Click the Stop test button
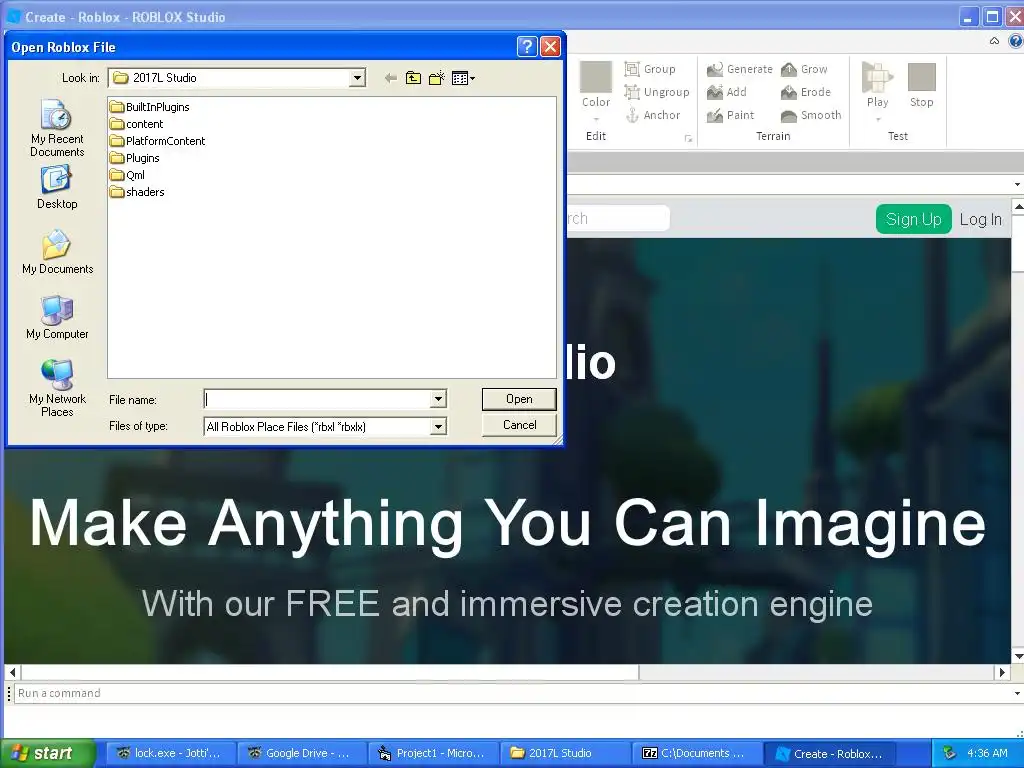The width and height of the screenshot is (1024, 768). point(921,86)
